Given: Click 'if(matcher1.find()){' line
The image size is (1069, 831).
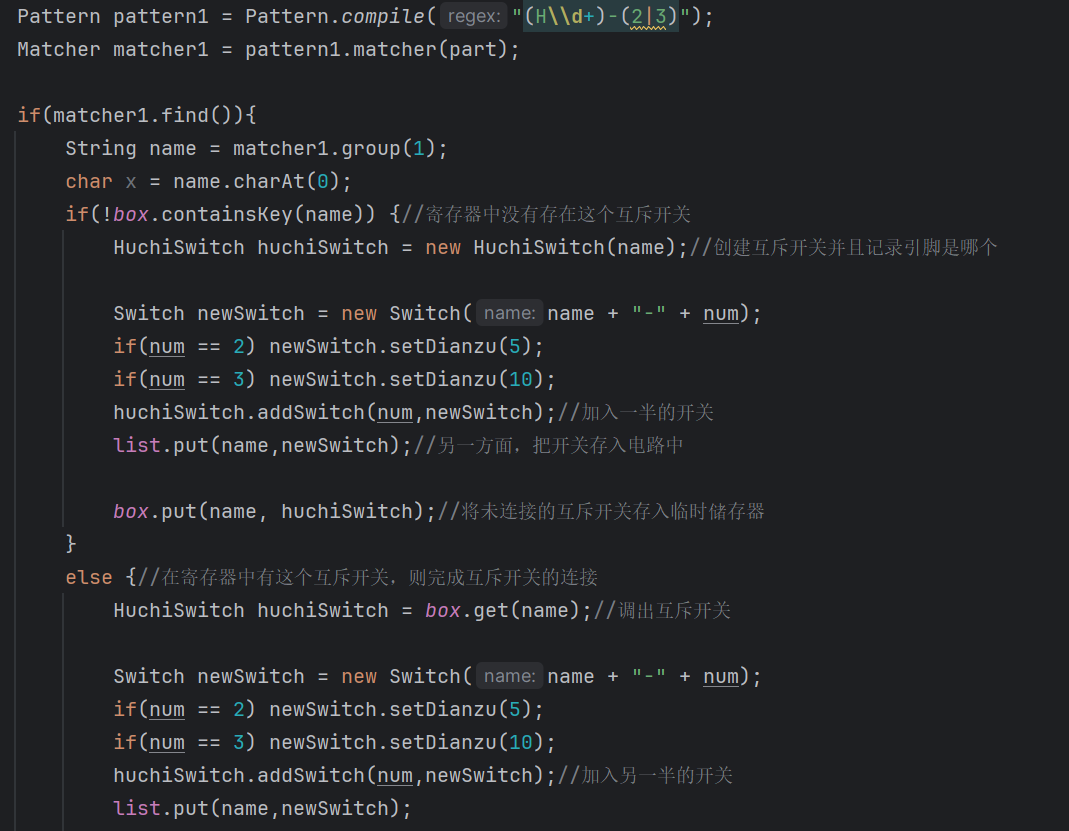Looking at the screenshot, I should coord(137,115).
